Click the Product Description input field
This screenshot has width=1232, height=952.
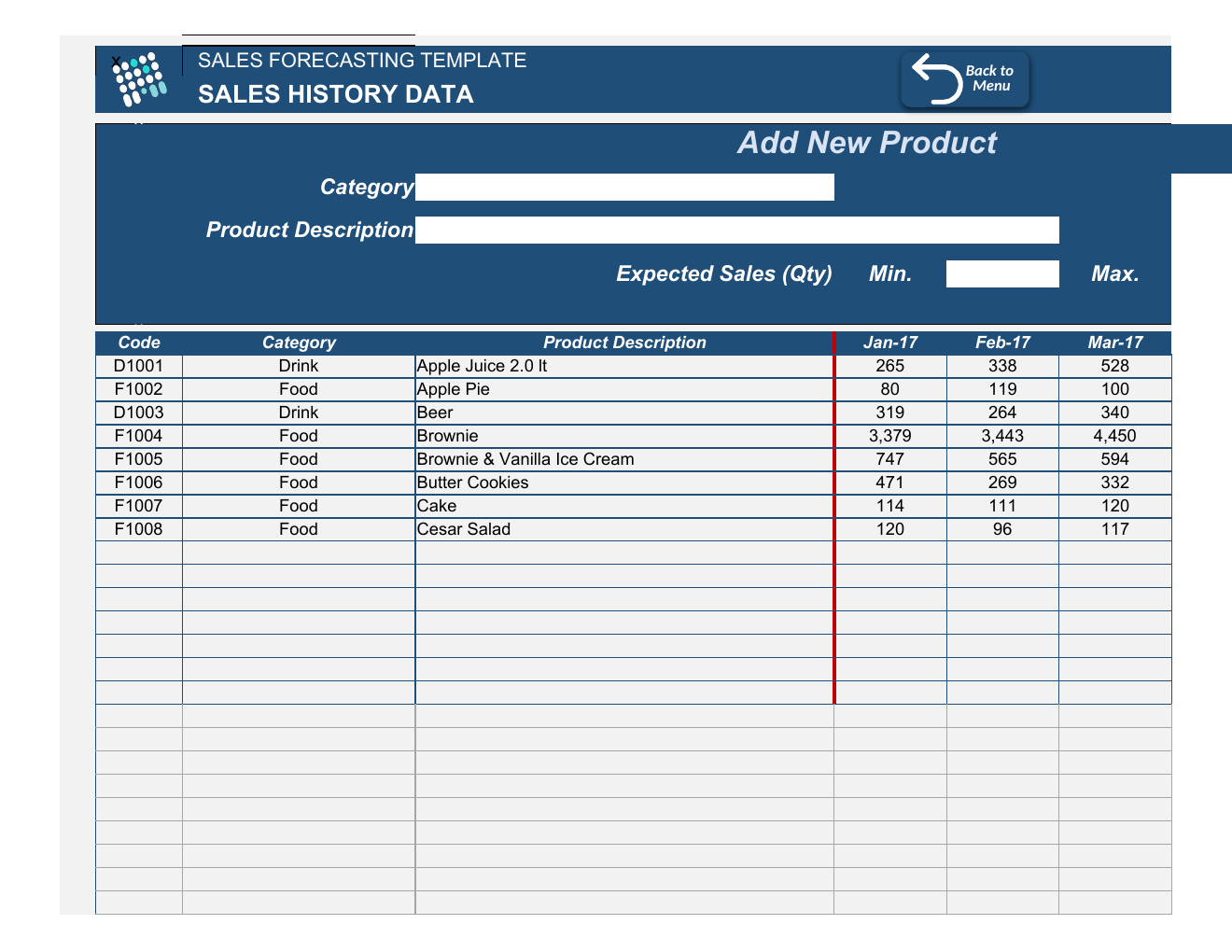[737, 230]
